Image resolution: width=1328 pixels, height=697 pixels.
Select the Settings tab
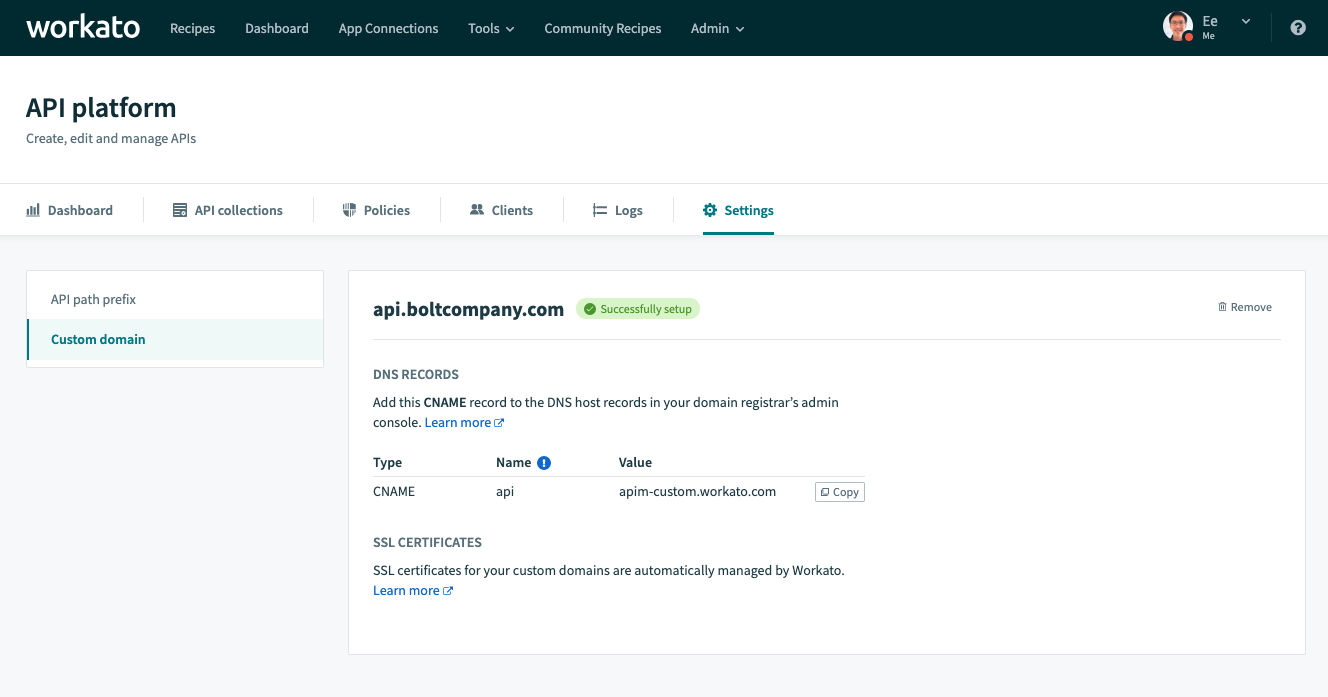click(x=738, y=210)
